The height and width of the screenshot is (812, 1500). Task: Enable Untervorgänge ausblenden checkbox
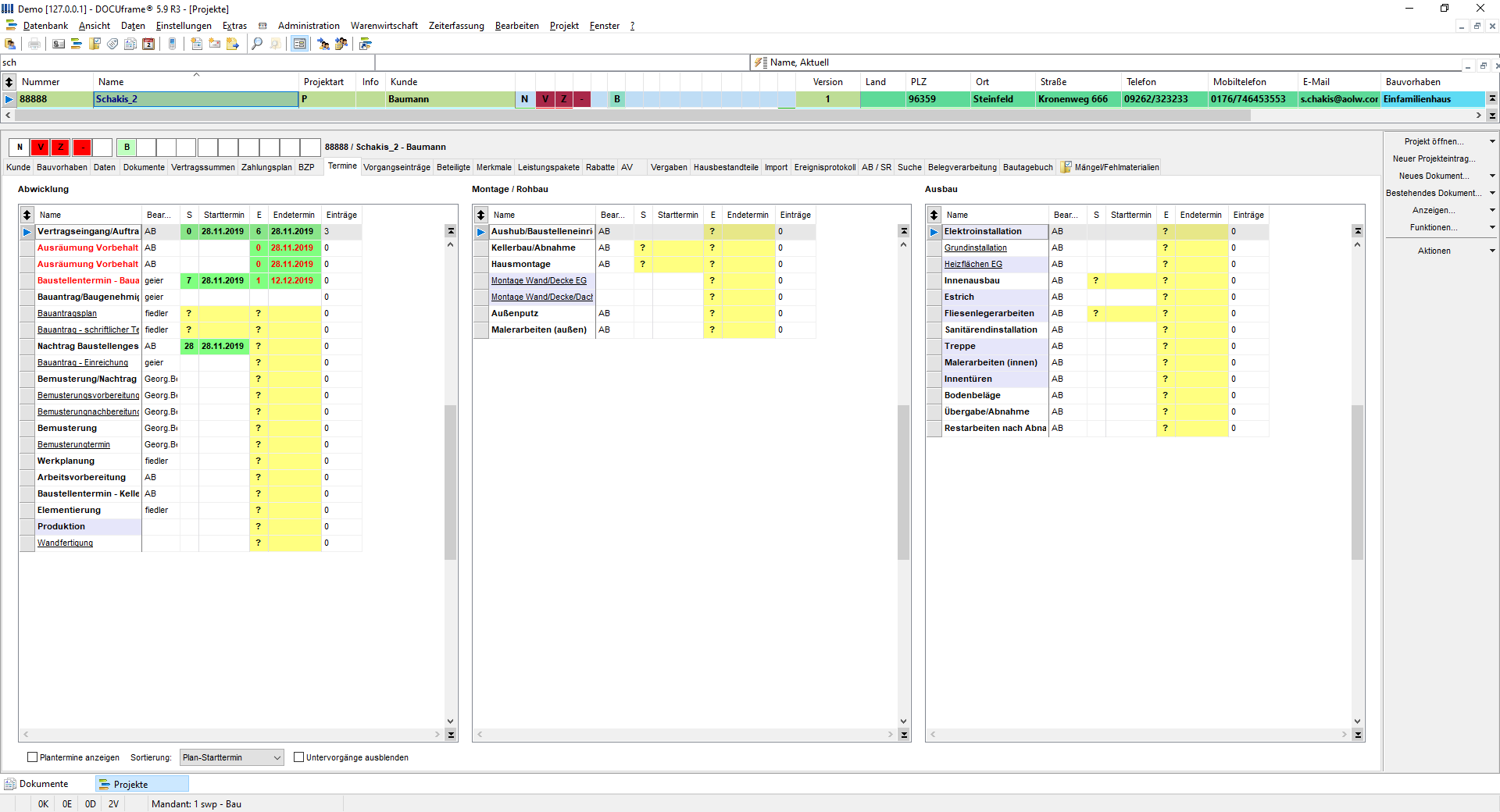(x=298, y=757)
